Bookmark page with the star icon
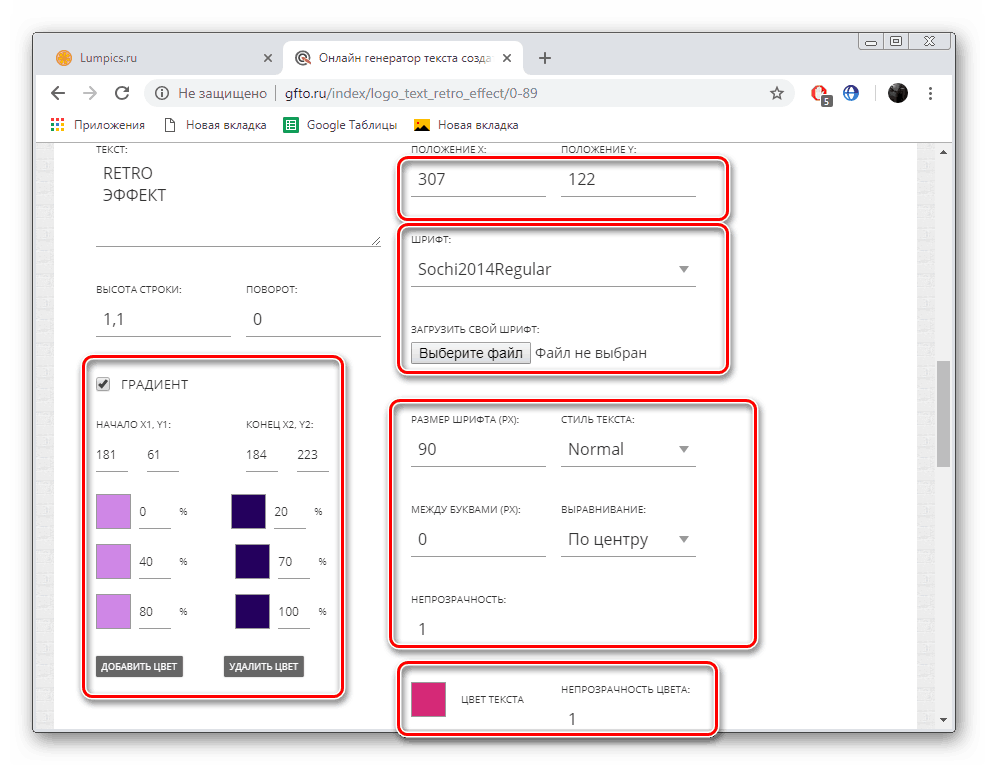This screenshot has height=765, width=988. (x=776, y=93)
